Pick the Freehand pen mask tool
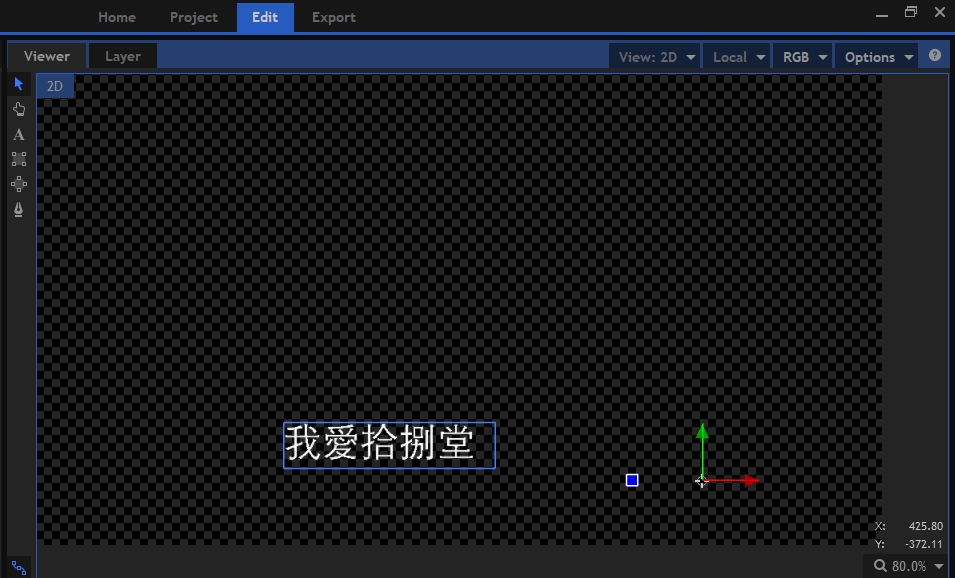 pos(19,209)
